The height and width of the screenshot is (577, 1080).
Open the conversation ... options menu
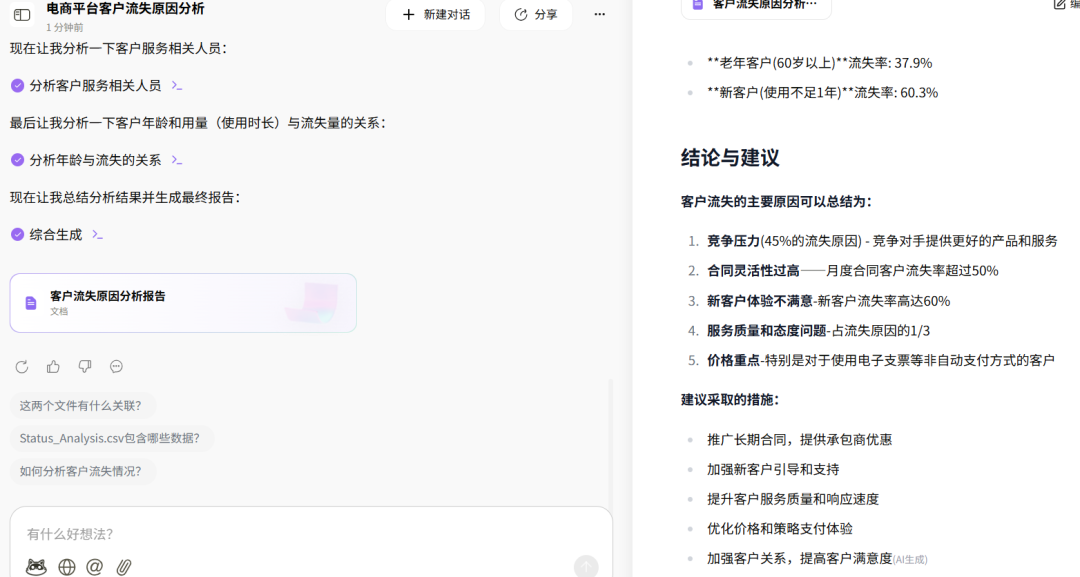599,14
